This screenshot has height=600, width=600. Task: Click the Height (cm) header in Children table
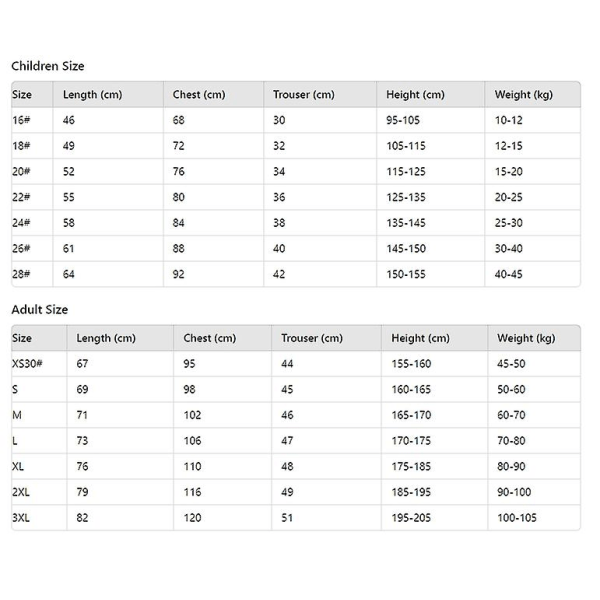(415, 95)
